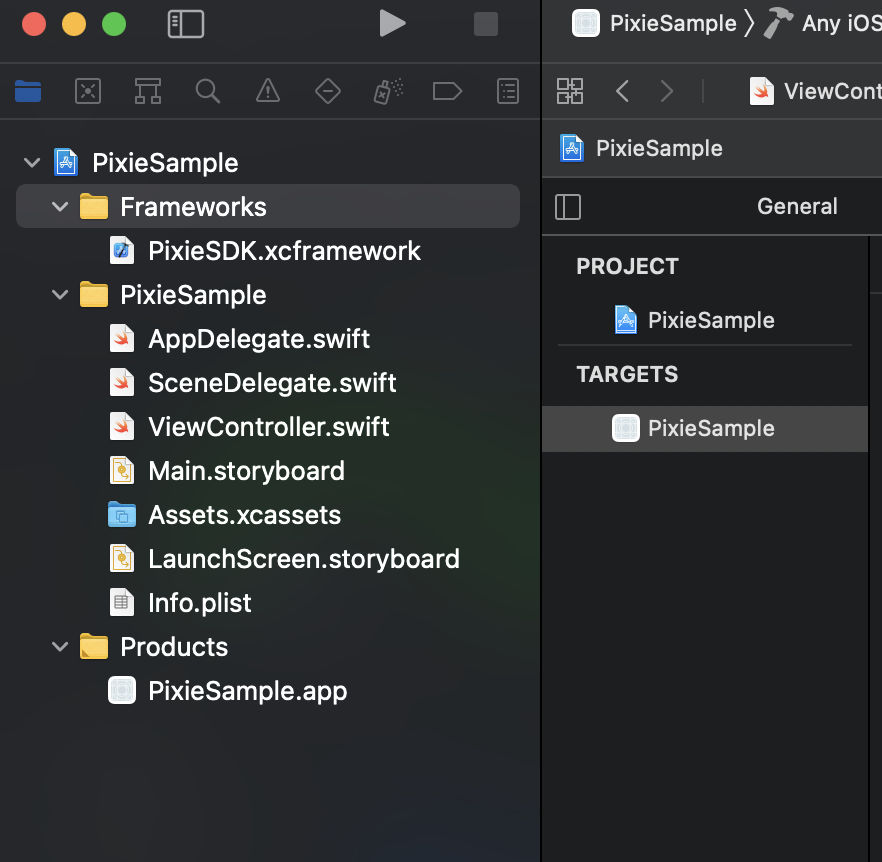Open the Find navigator

208,91
